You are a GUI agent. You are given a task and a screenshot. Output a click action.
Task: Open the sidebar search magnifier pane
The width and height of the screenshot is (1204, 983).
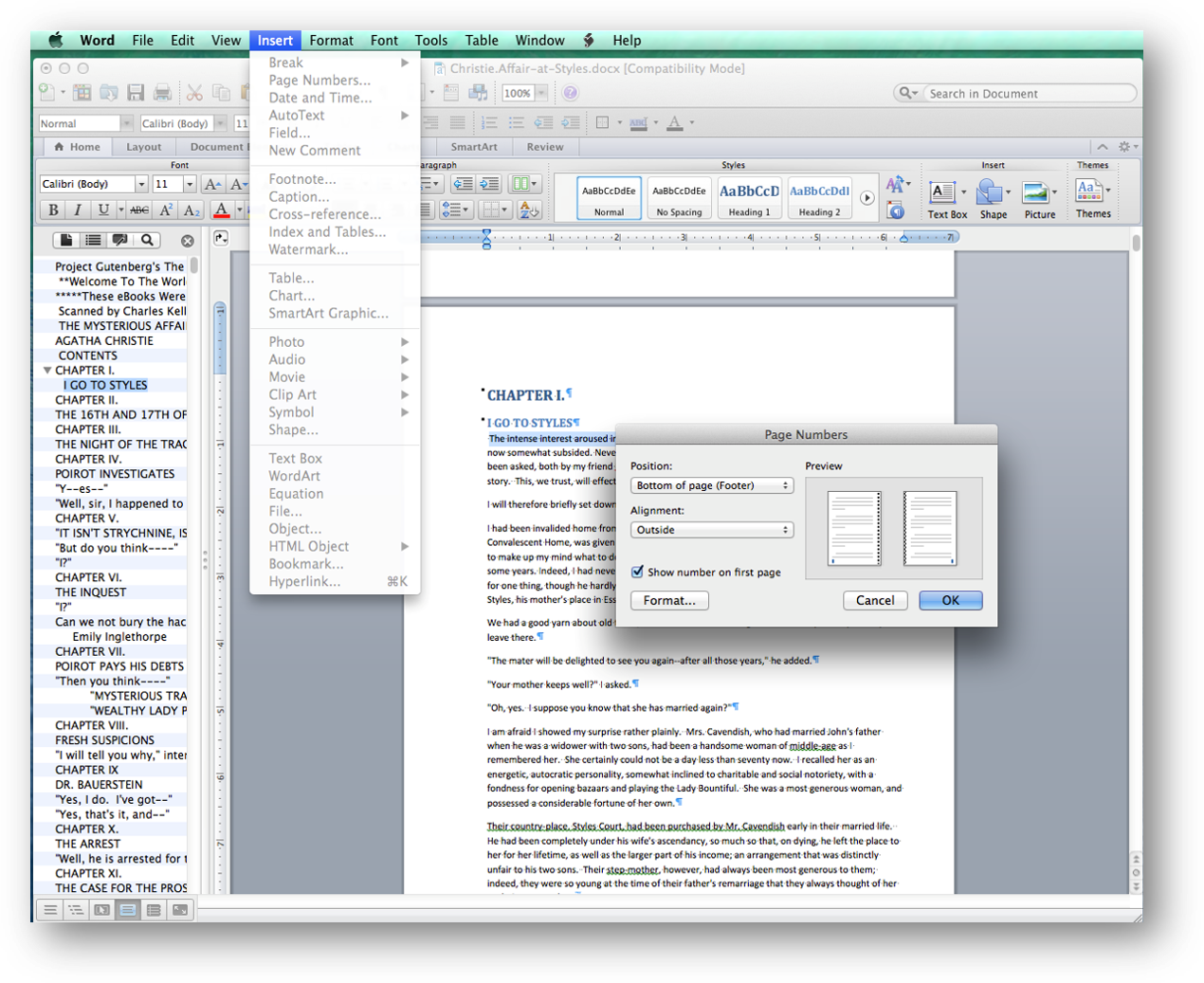click(x=147, y=241)
